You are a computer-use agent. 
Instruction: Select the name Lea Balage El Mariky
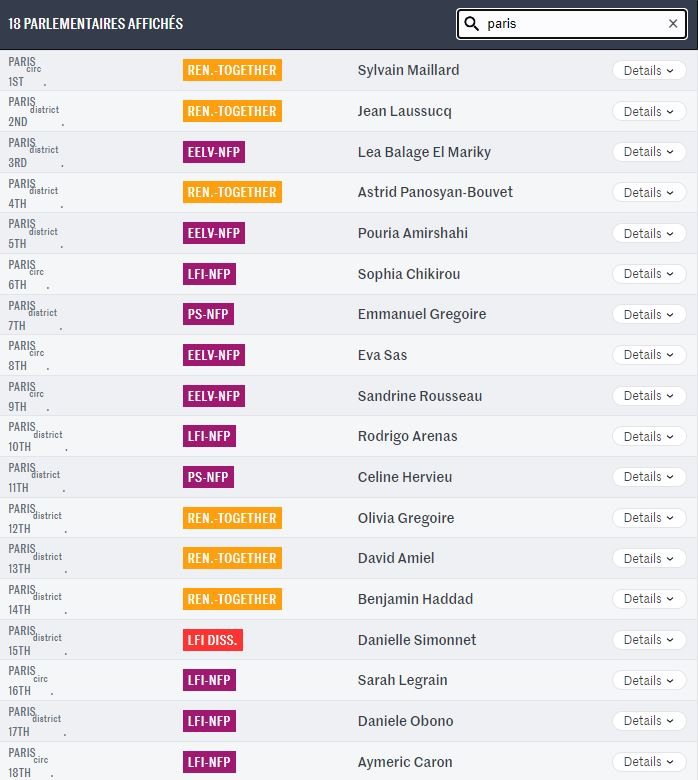[x=424, y=152]
